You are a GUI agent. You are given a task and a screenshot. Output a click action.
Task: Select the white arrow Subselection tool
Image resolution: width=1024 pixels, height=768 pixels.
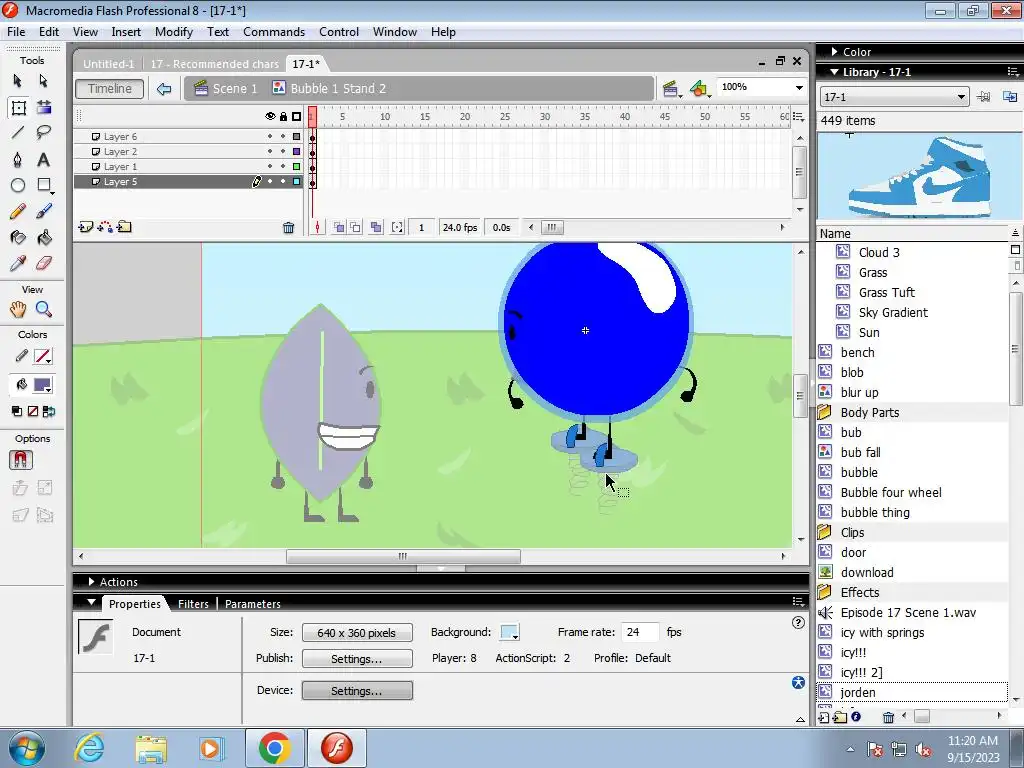[44, 80]
